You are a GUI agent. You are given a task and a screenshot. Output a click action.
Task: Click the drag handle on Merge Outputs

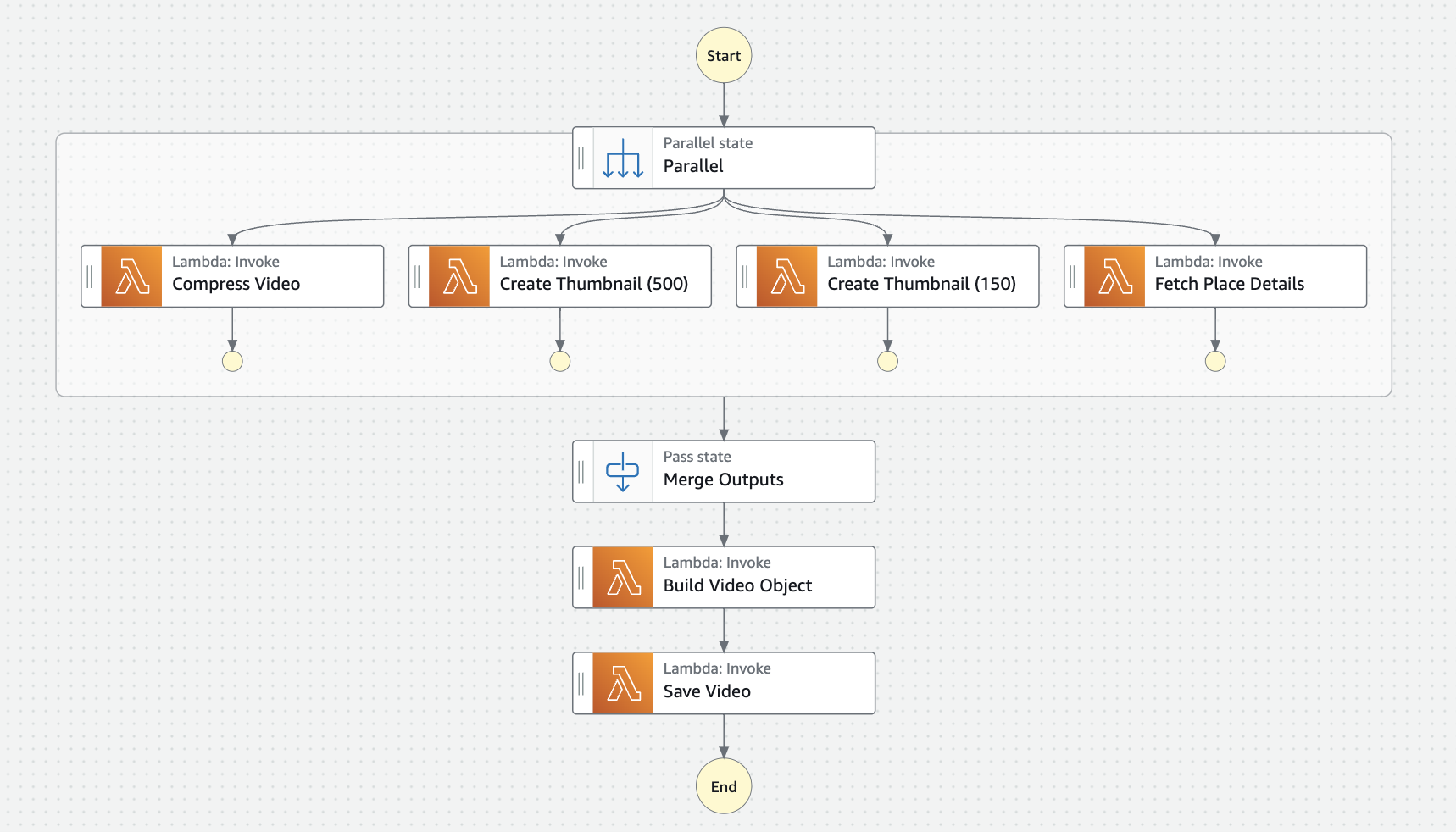point(581,471)
